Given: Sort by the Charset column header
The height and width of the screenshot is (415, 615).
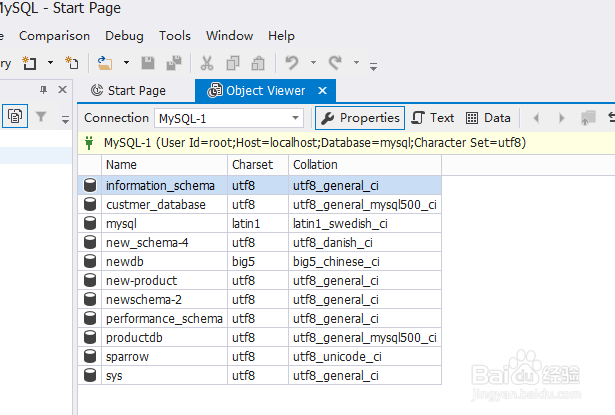Looking at the screenshot, I should tap(258, 165).
